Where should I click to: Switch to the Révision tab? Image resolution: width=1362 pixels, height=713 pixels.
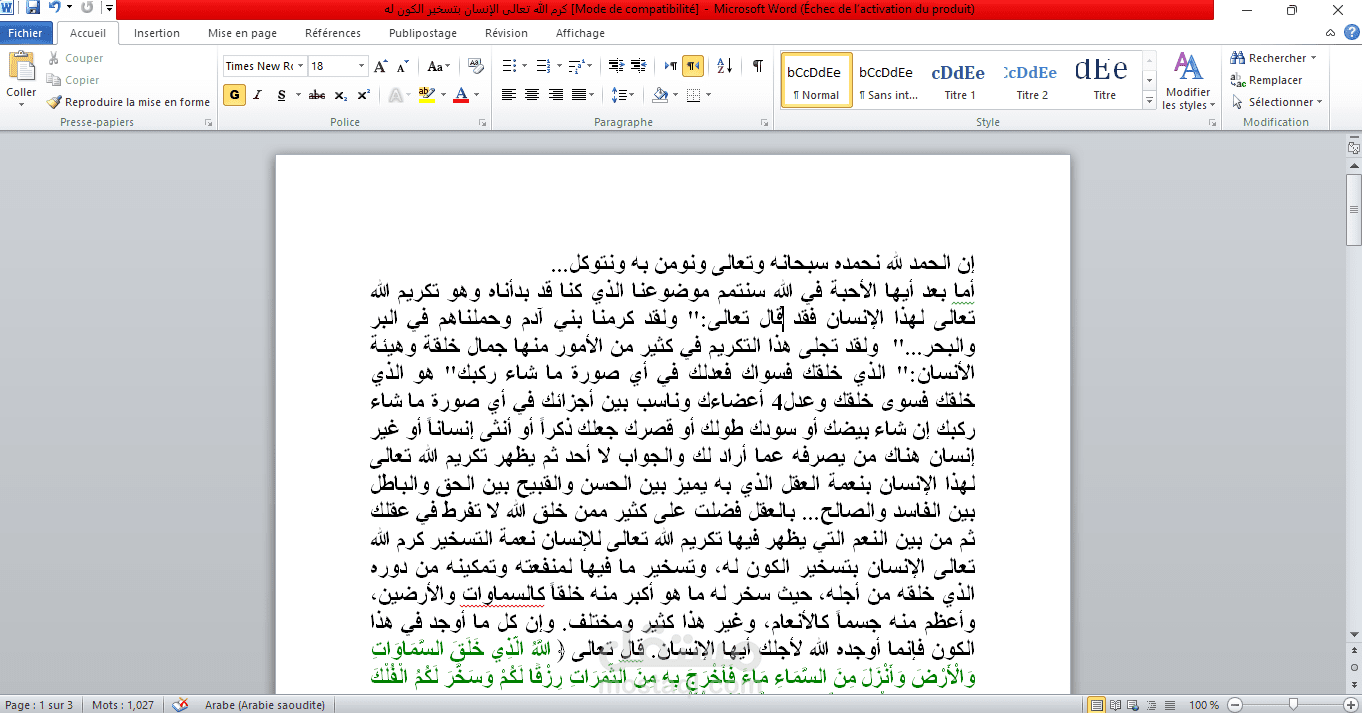coord(506,33)
